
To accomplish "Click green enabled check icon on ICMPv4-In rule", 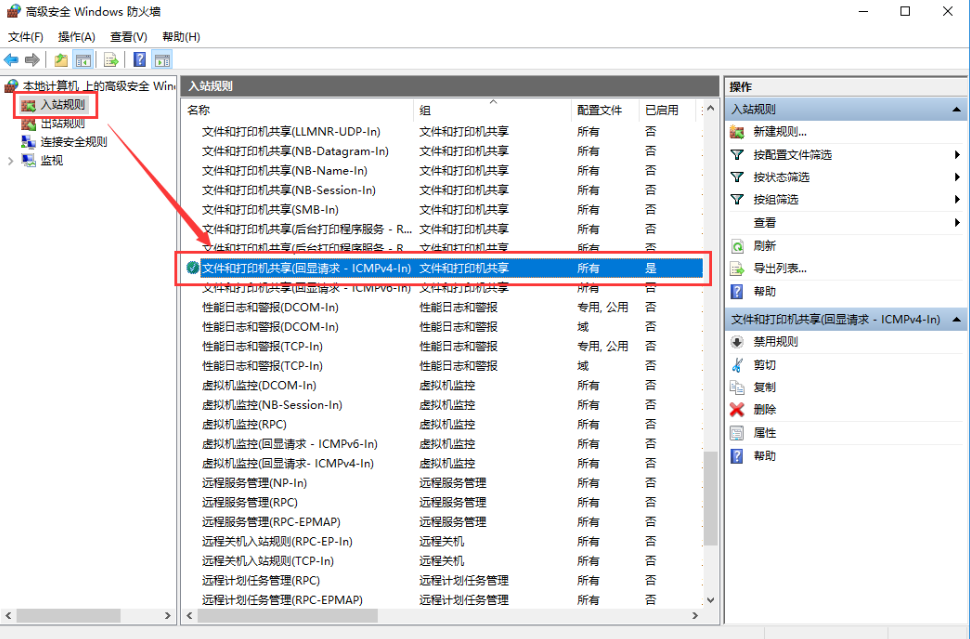I will coord(192,268).
